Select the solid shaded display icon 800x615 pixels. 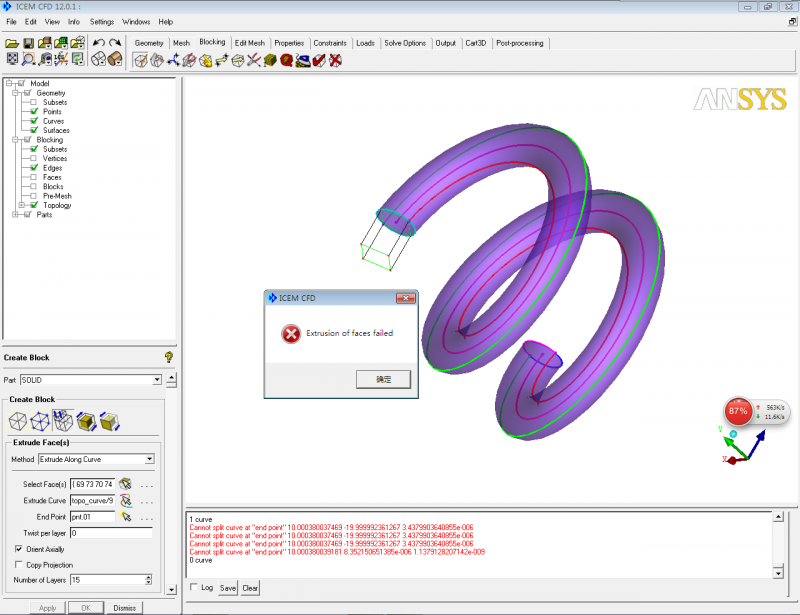[115, 59]
